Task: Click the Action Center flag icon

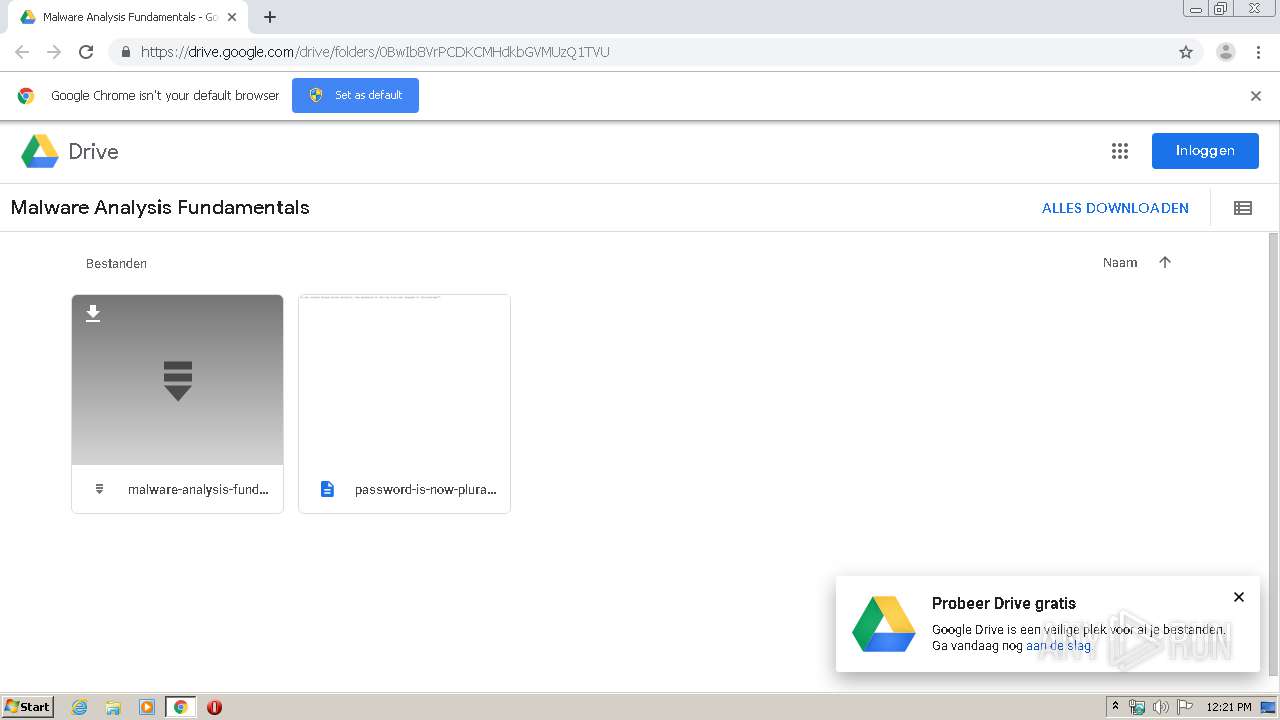Action: (x=1184, y=707)
